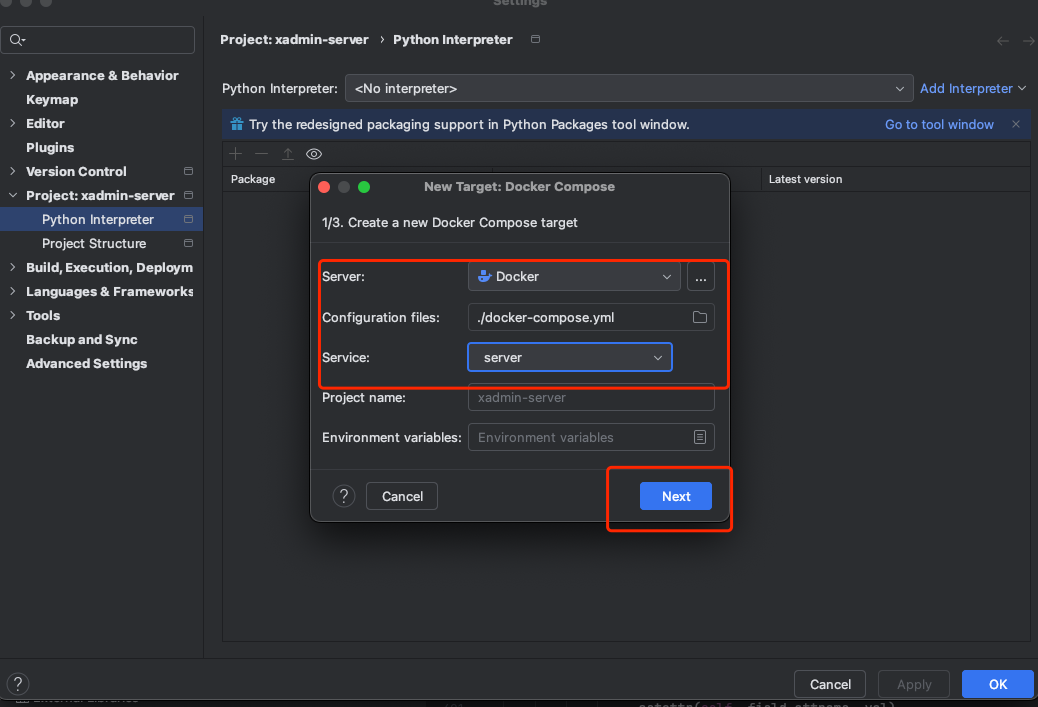Click project-level icon next to breadcrumb title
This screenshot has width=1038, height=707.
coord(536,39)
